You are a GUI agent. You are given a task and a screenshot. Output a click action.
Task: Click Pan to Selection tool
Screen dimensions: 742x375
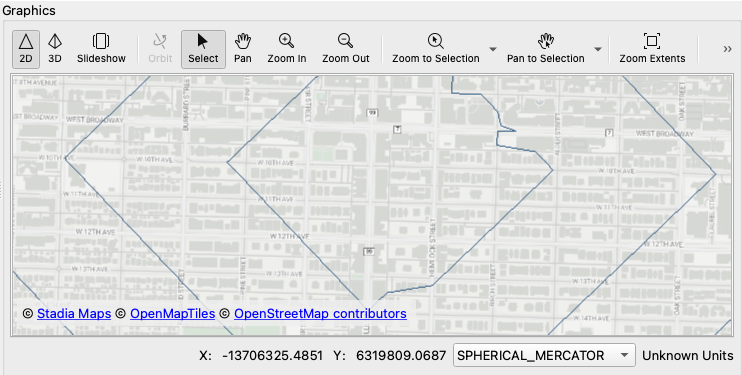(546, 49)
